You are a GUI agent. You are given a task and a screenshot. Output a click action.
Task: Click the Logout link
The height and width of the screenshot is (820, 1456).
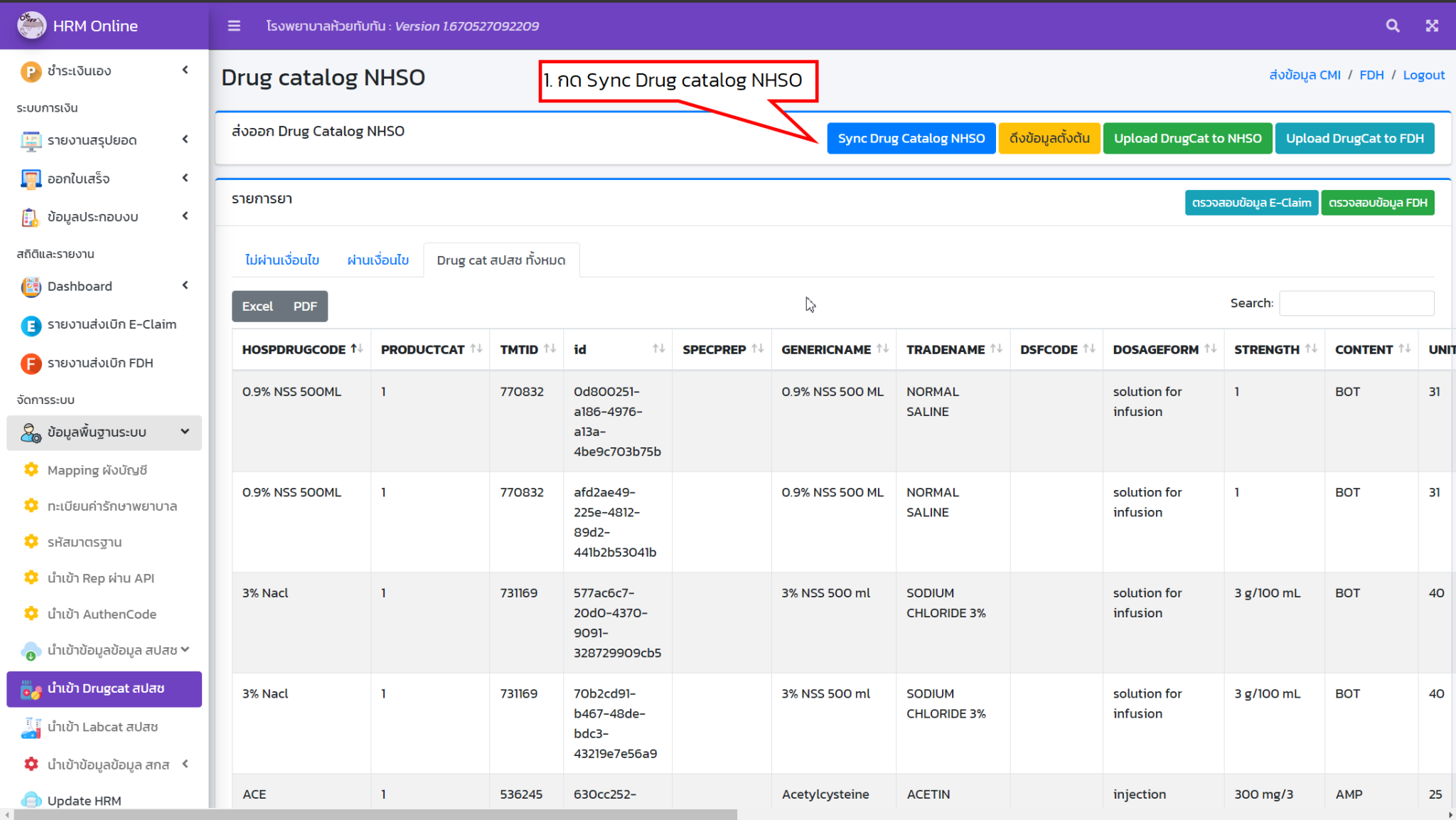(1423, 75)
